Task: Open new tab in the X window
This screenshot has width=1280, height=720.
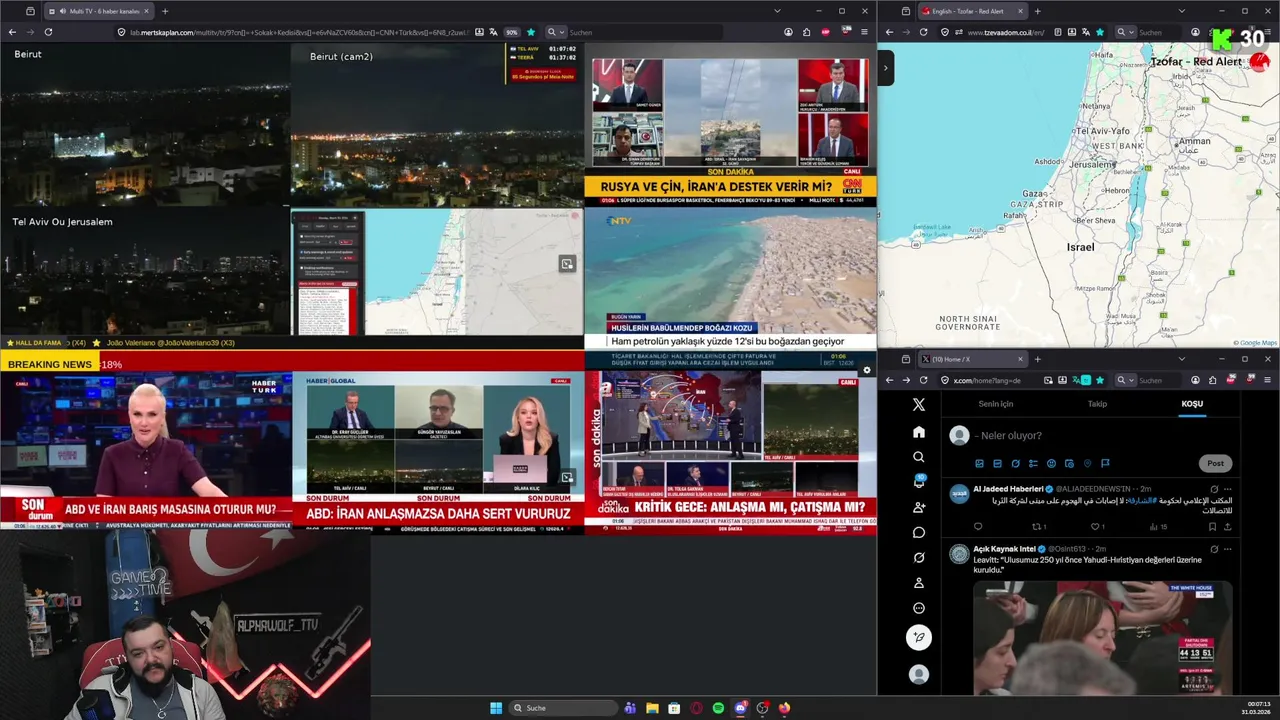Action: pos(1037,359)
